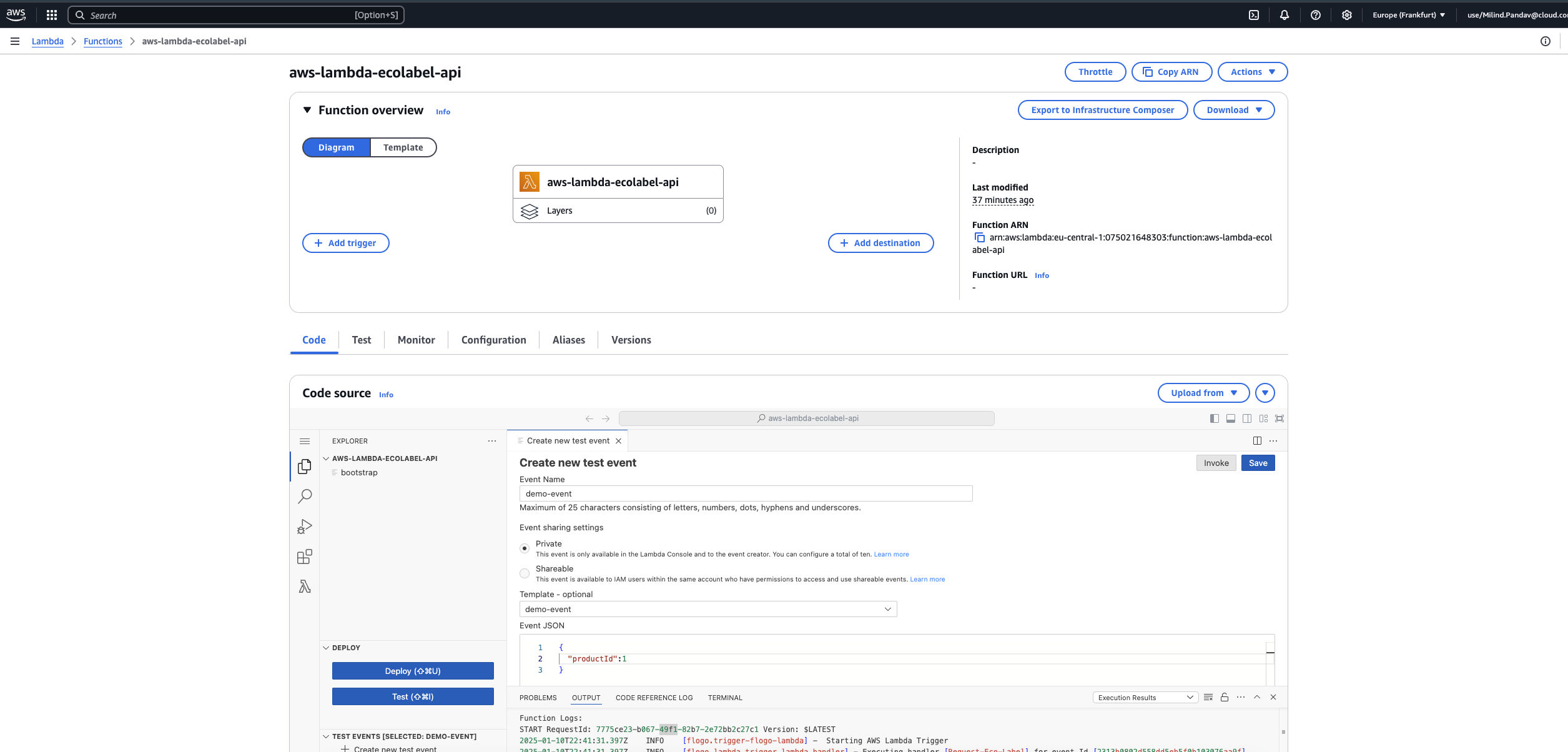Collapse the AWS-LAMBDA-ECOLABEL-API folder

pos(326,458)
